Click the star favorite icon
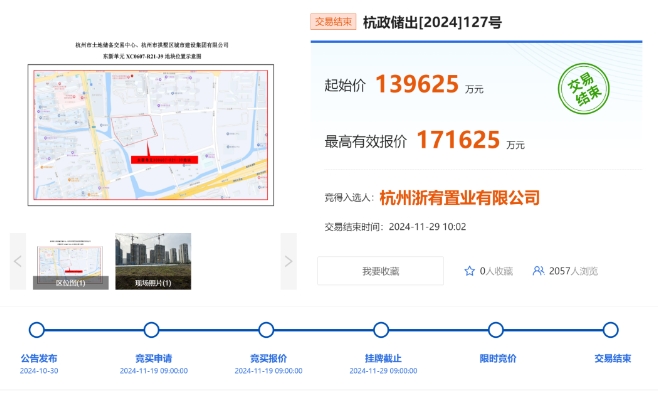The image size is (658, 398). 469,271
